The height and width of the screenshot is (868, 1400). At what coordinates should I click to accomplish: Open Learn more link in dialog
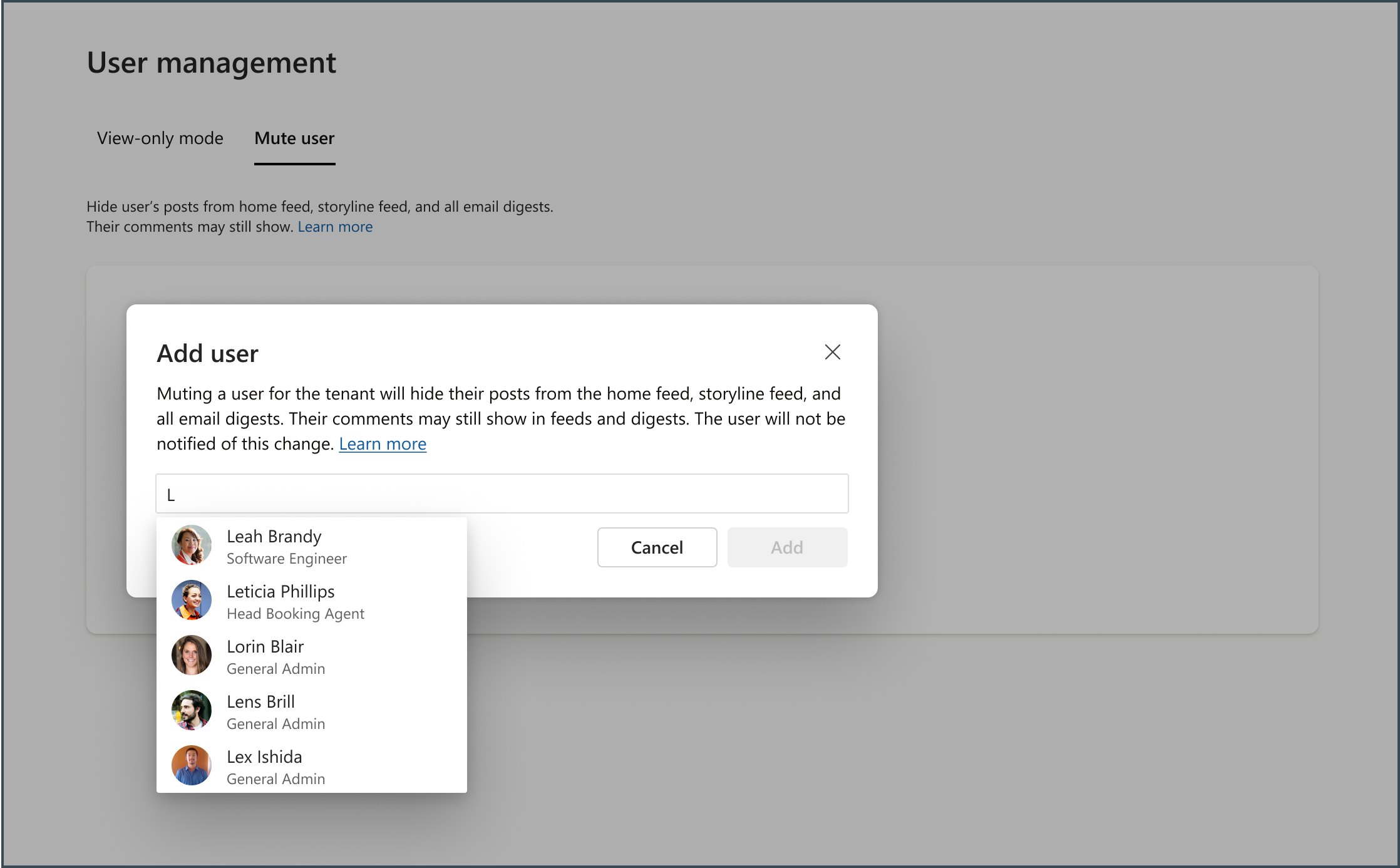383,444
